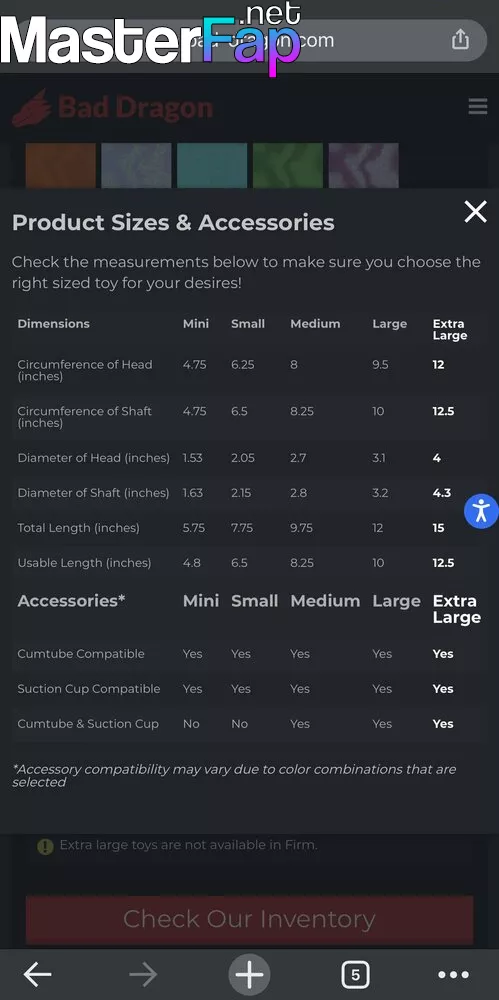Screen dimensions: 499x1000
Task: Tap the warning icon beside Extra large notice
Action: pyautogui.click(x=45, y=846)
